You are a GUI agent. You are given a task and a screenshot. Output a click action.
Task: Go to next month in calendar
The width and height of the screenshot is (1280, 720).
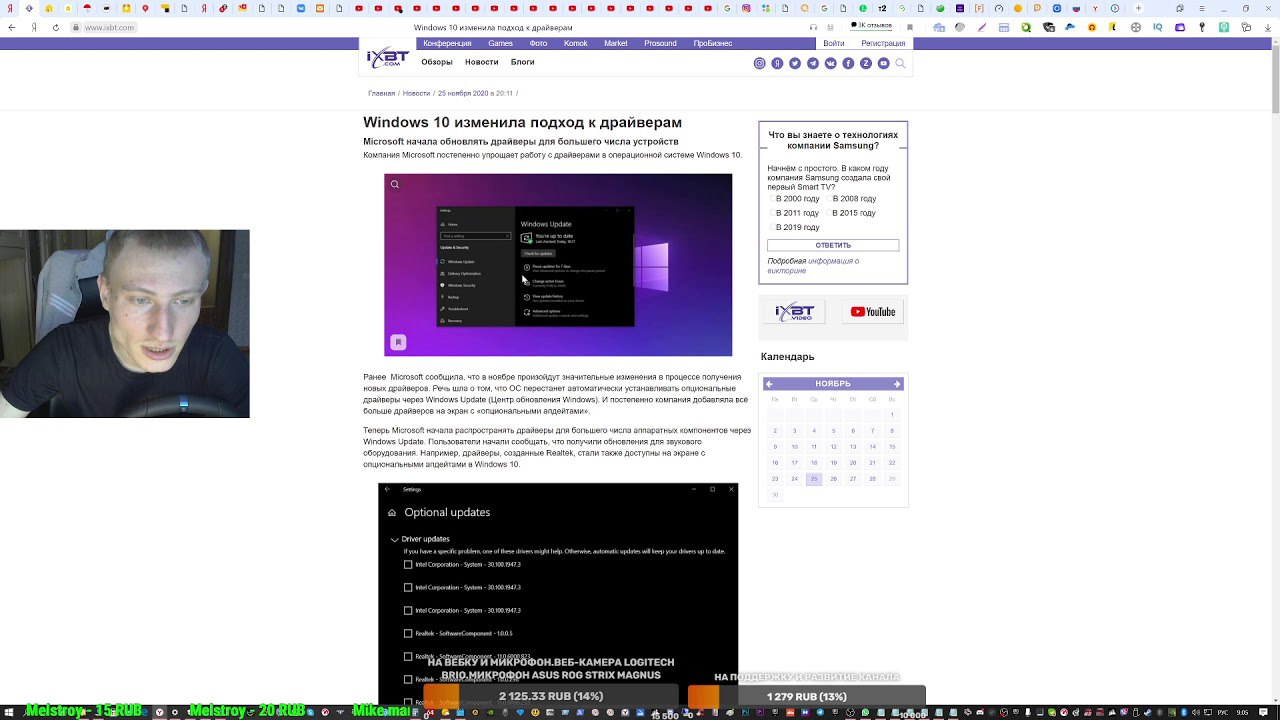(x=897, y=384)
